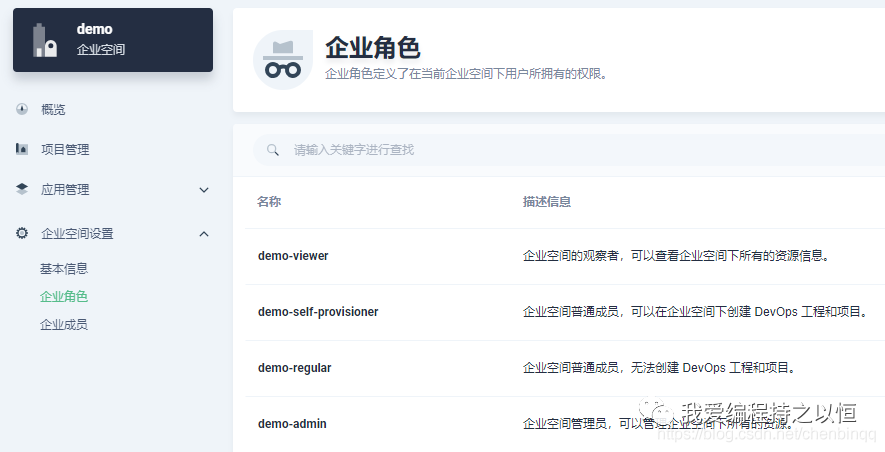Open the demo-viewer role
The height and width of the screenshot is (452, 885).
point(293,256)
